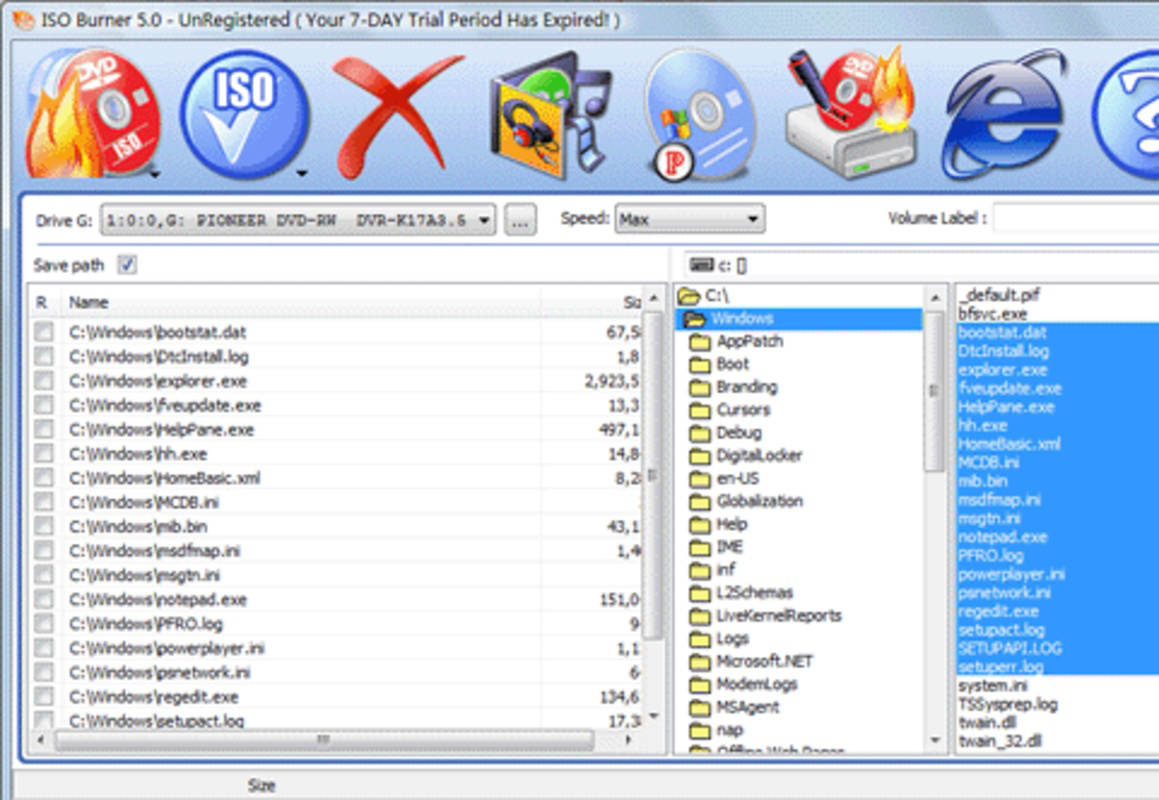Image resolution: width=1159 pixels, height=800 pixels.
Task: Open the Internet Explorer e icon
Action: pos(1005,115)
